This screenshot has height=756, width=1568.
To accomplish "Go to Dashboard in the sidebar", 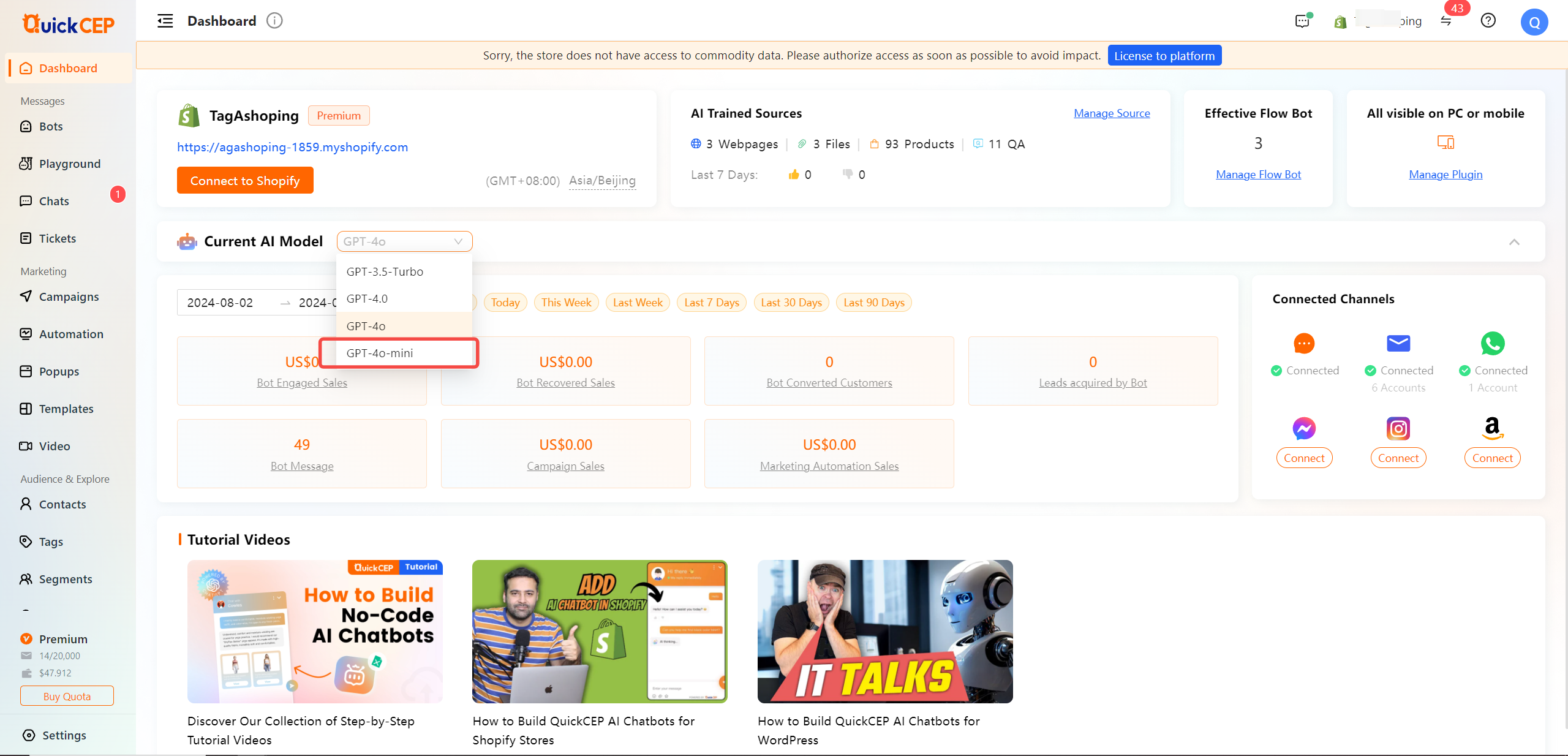I will tap(68, 68).
